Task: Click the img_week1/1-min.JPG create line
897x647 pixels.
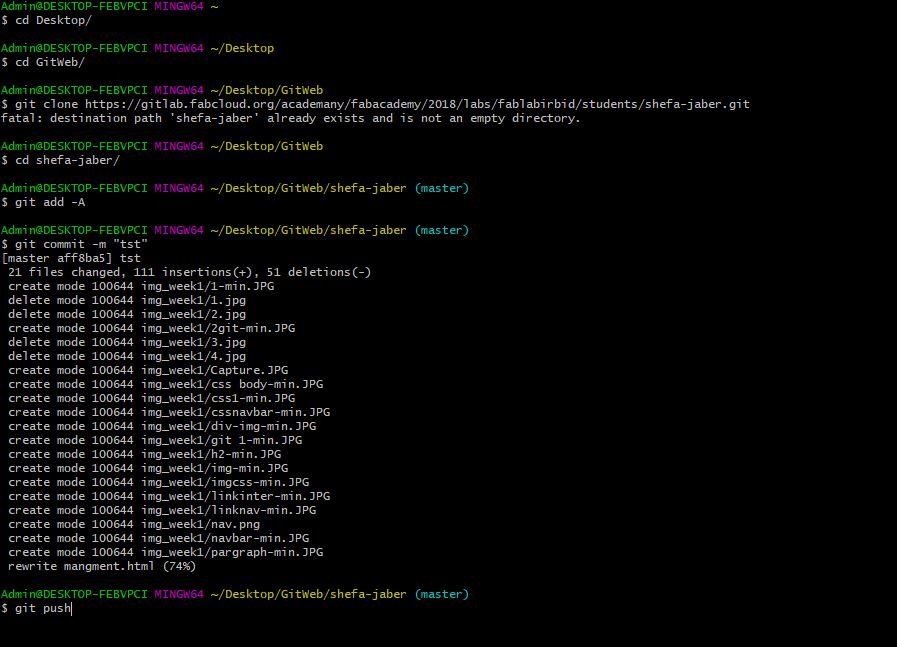Action: click(141, 286)
